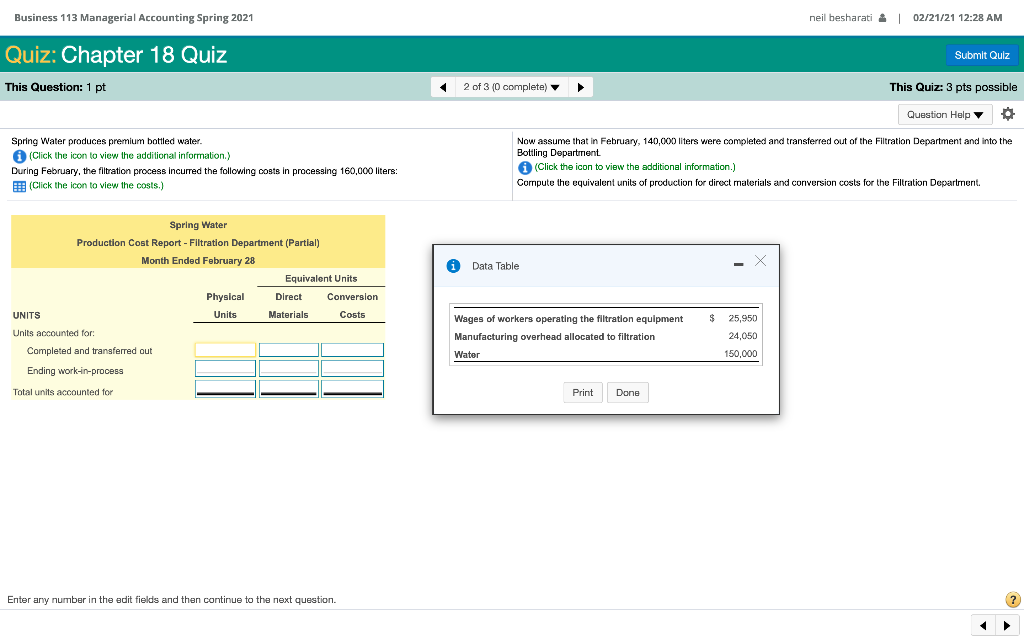1024x640 pixels.
Task: Click the 'Quiz: Chapter 18 Quiz' heading
Action: [116, 55]
